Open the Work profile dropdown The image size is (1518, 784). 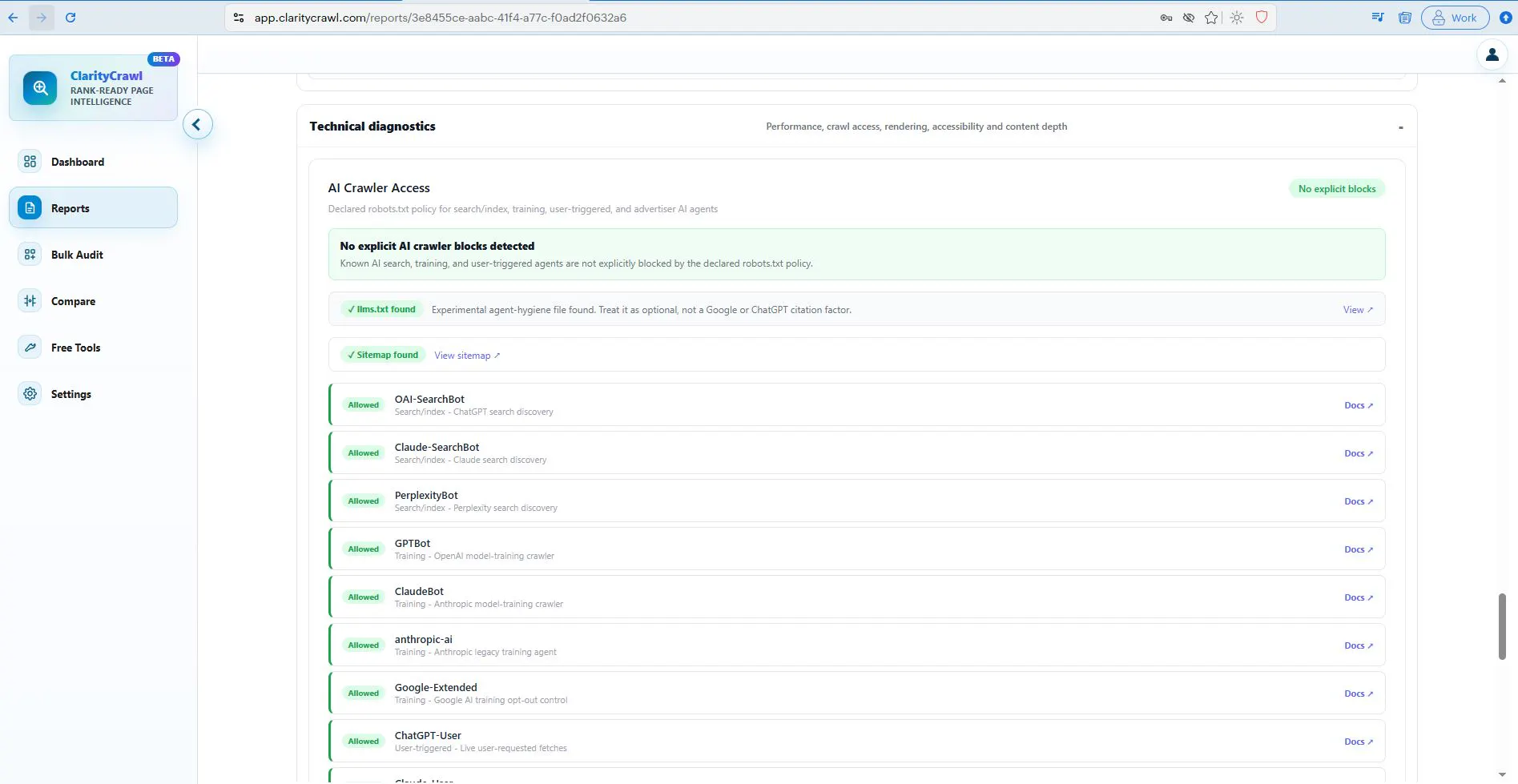pyautogui.click(x=1455, y=18)
